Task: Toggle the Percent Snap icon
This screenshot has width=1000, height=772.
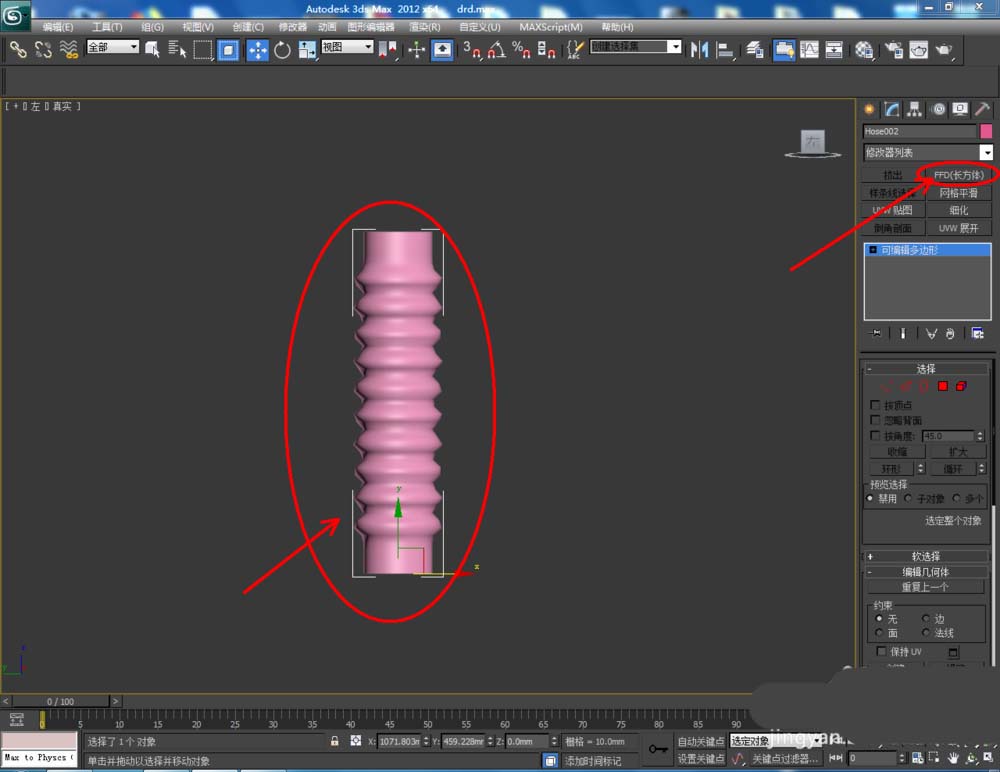Action: (521, 49)
